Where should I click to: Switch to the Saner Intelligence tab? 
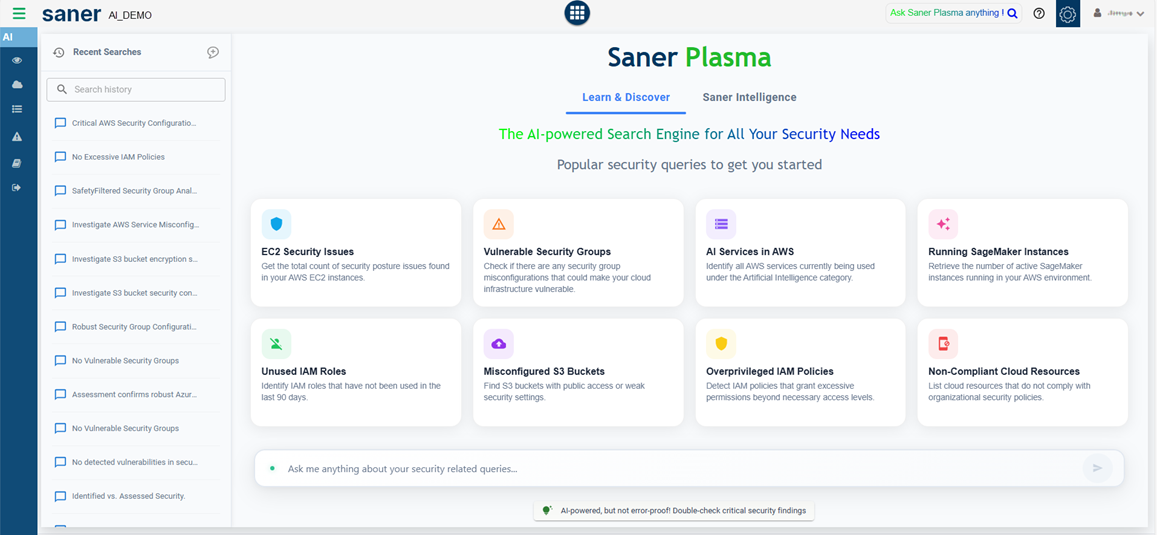749,98
